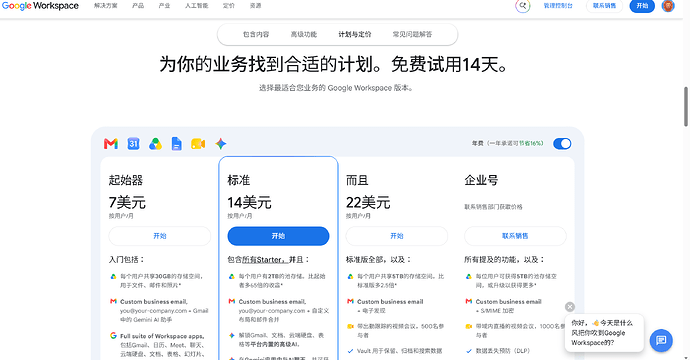Open the 定价 menu item
Screen dimensions: 690x360
click(x=229, y=6)
